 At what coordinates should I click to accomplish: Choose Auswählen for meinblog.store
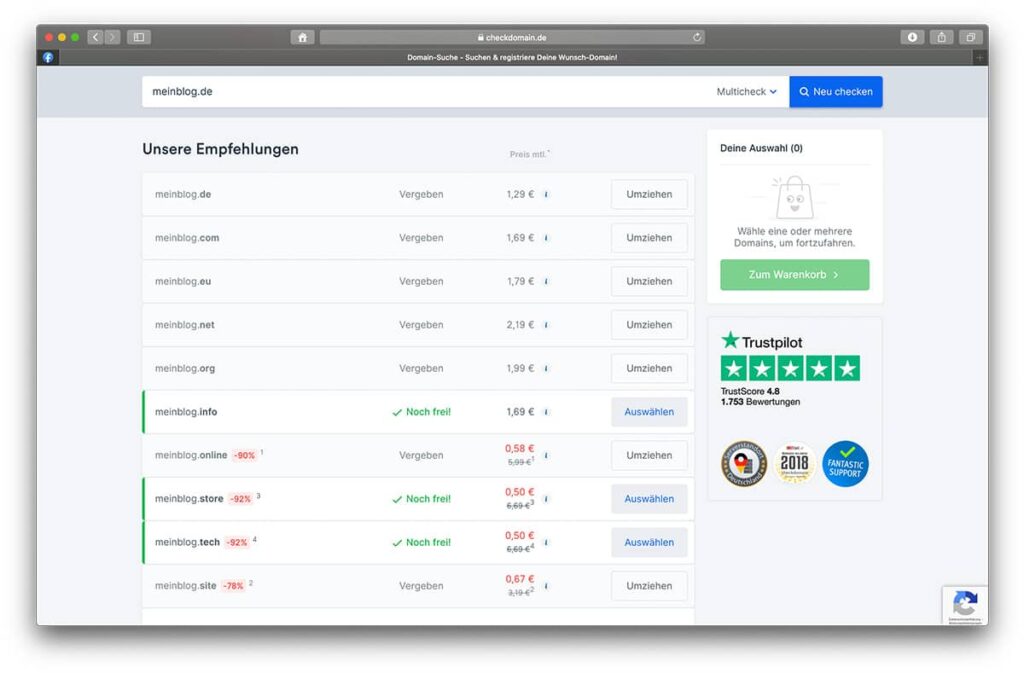coord(649,499)
